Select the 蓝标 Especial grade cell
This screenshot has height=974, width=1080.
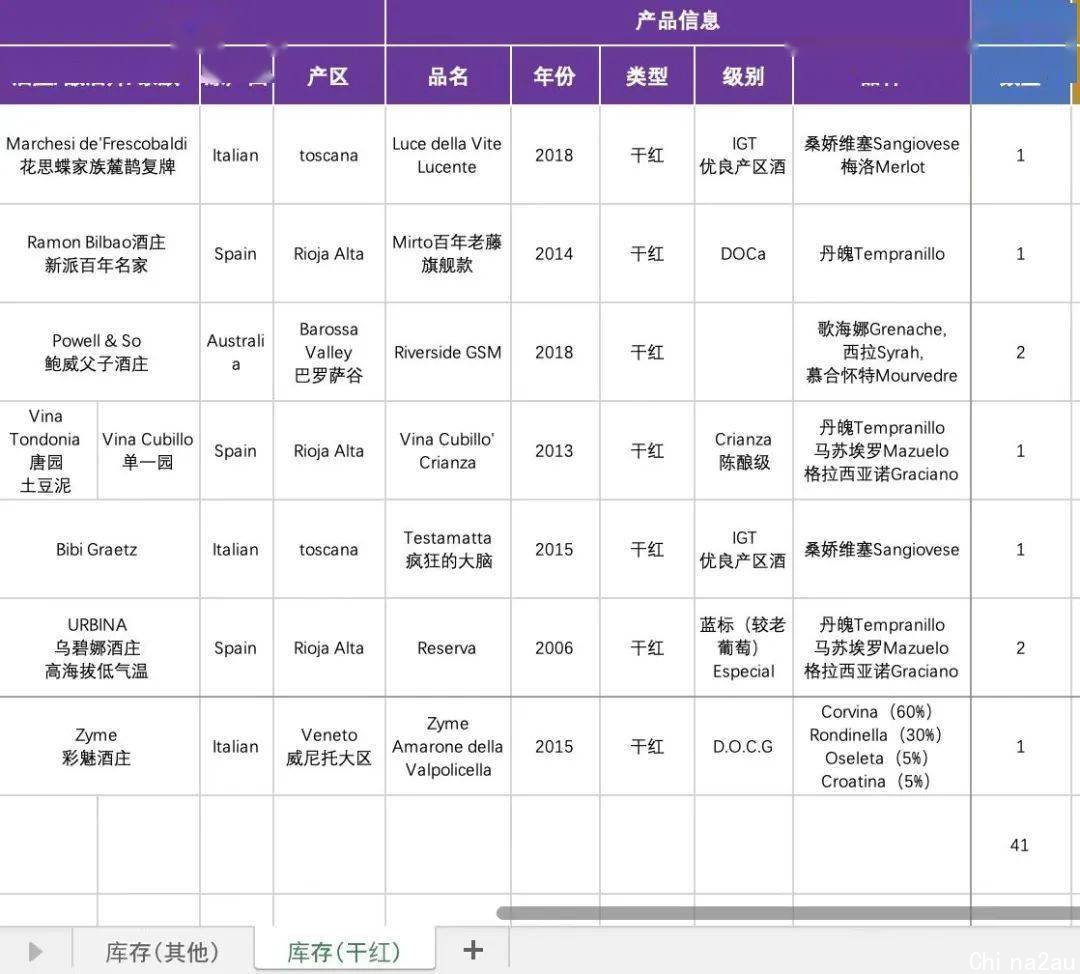tap(743, 647)
